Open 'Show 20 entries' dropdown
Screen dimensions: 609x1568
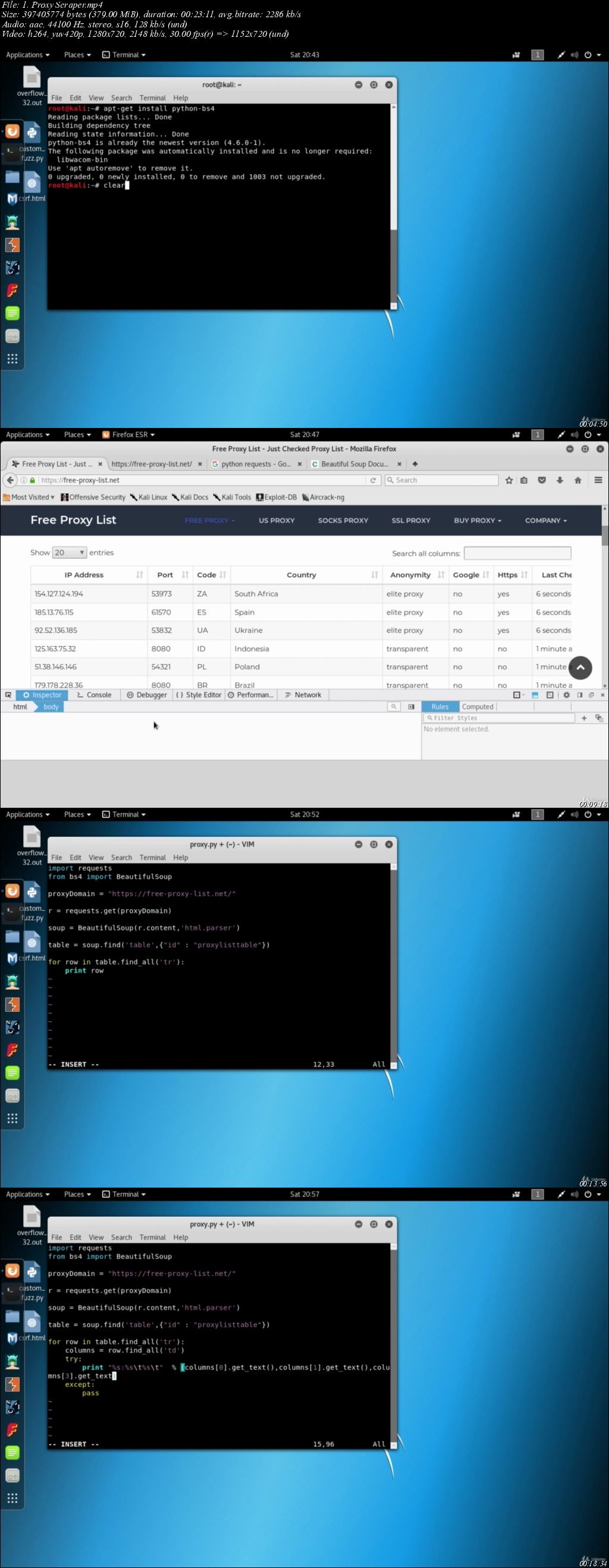(70, 553)
